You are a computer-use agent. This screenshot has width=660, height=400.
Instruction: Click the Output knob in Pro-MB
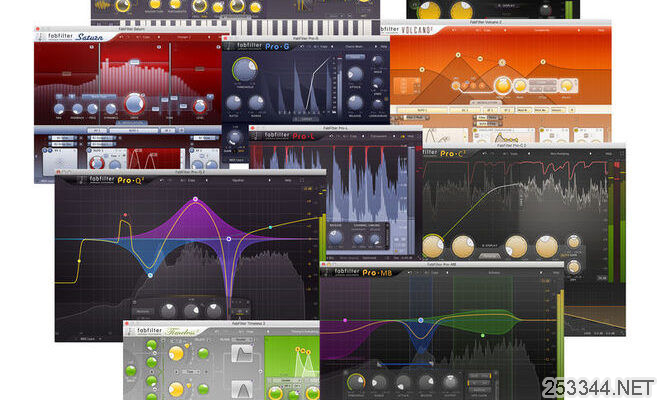pyautogui.click(x=450, y=382)
